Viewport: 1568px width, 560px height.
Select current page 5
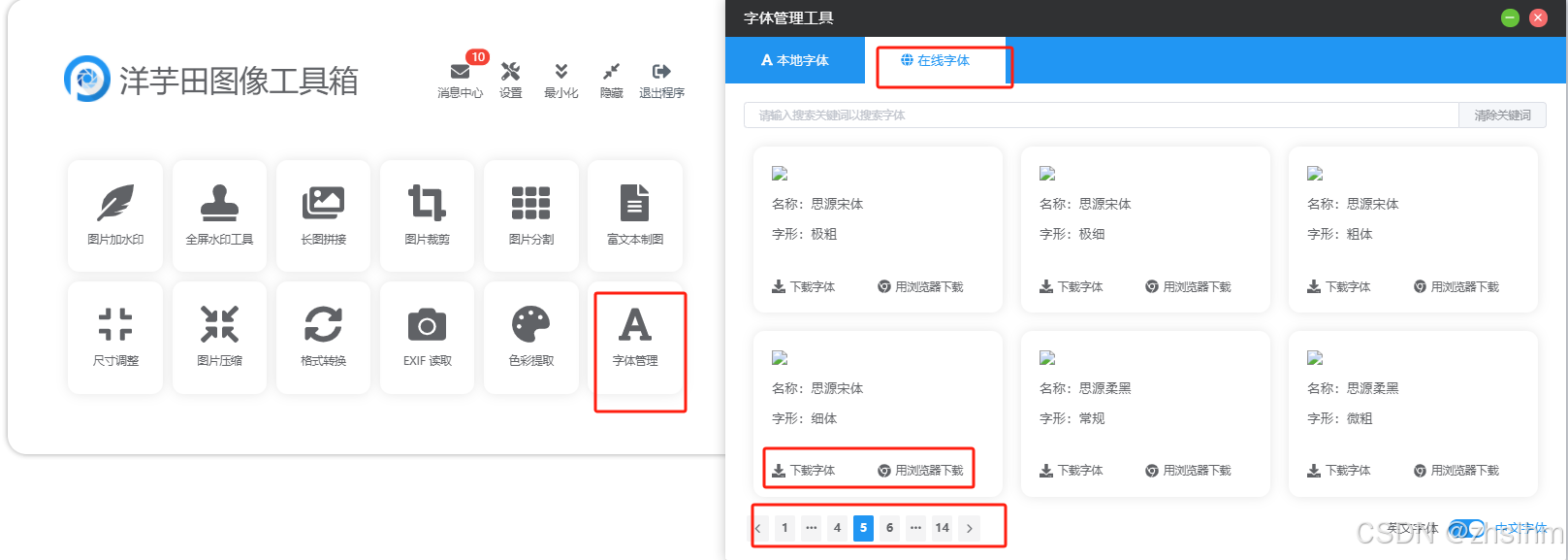coord(863,528)
